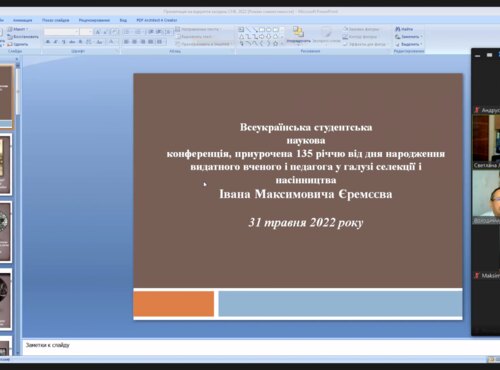
Task: Align text left
Action: (x=126, y=42)
